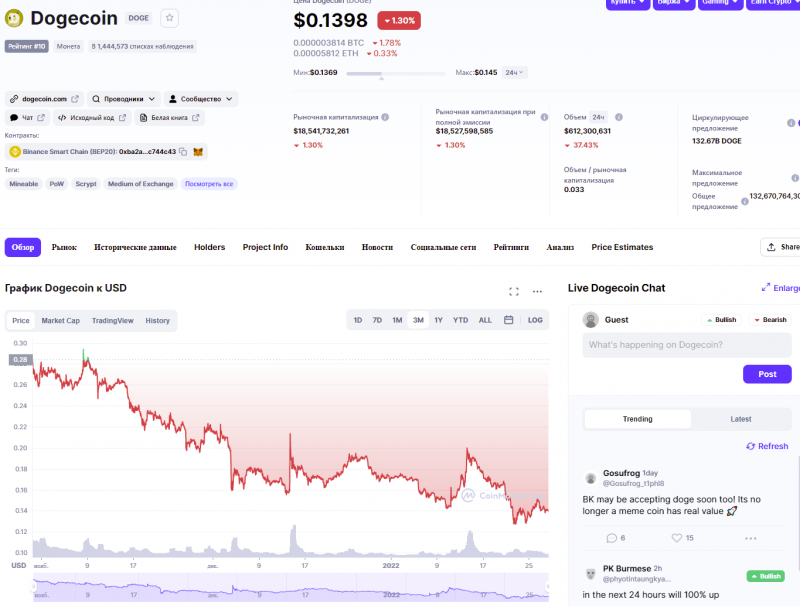Like the Gosufrog post

(683, 538)
